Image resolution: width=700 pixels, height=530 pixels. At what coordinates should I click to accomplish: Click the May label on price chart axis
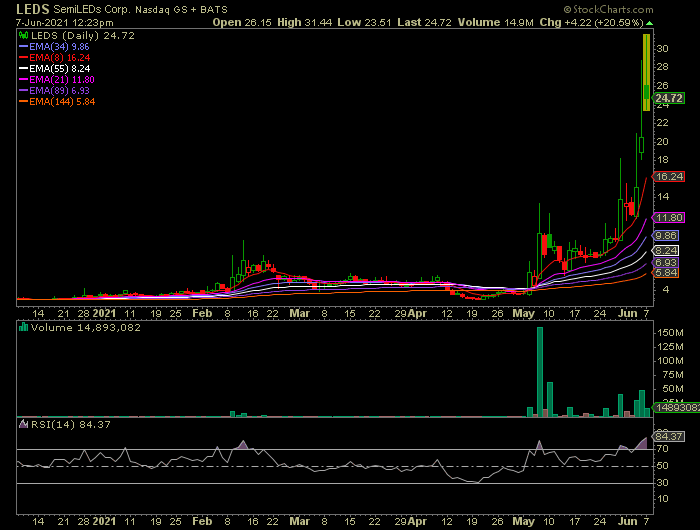click(x=523, y=313)
